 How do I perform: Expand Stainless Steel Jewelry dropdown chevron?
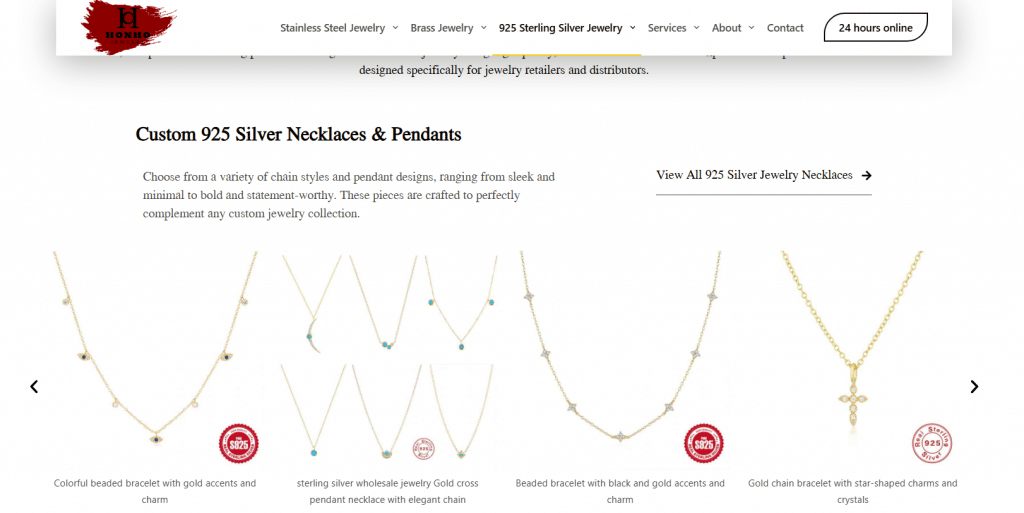[x=395, y=27]
